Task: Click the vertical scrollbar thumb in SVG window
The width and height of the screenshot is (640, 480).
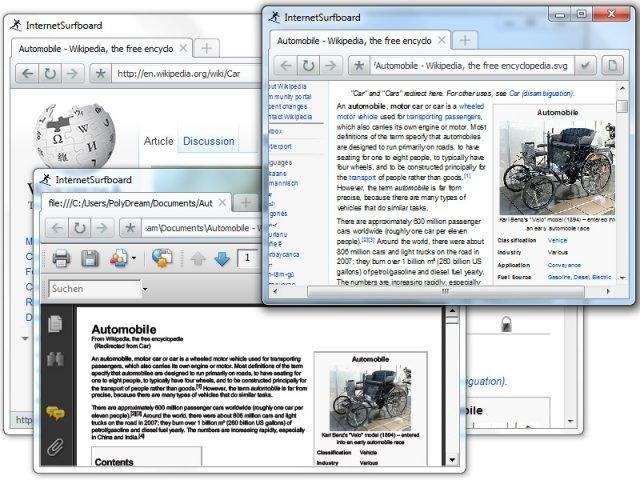Action: 622,106
